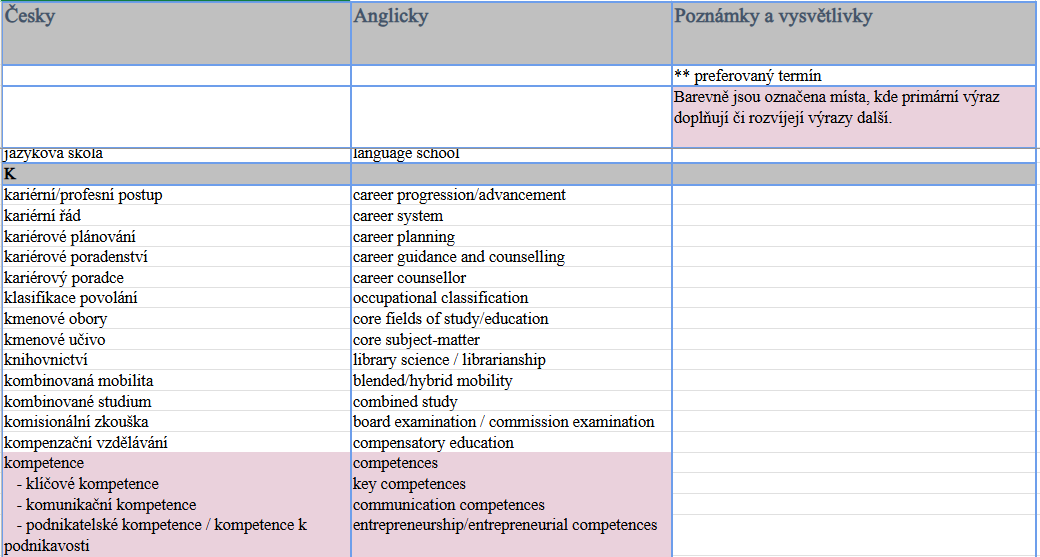The image size is (1040, 557).
Task: Select the '** preferovaný termín' cell
Action: tap(854, 76)
